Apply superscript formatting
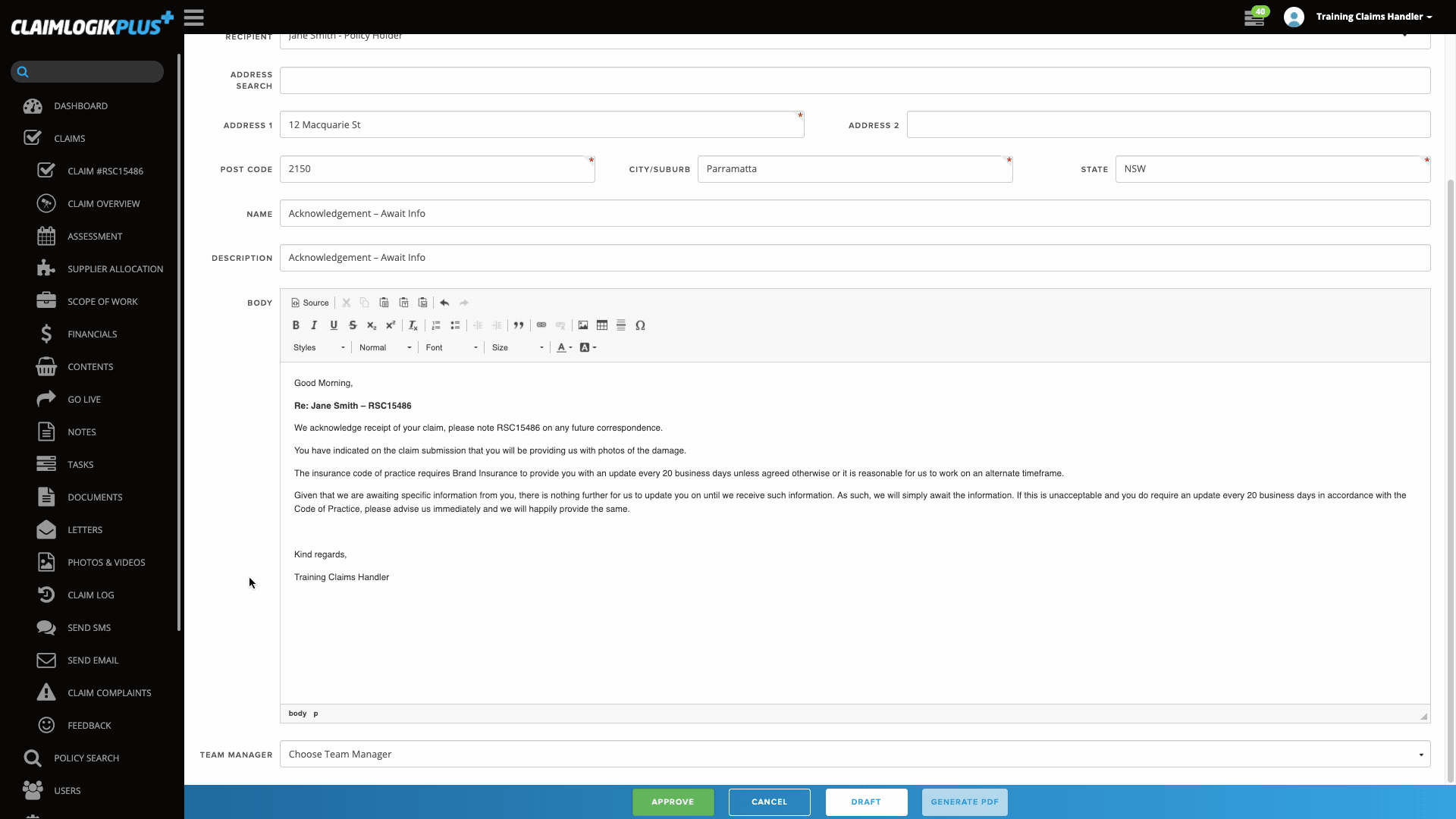The image size is (1456, 819). pyautogui.click(x=391, y=325)
